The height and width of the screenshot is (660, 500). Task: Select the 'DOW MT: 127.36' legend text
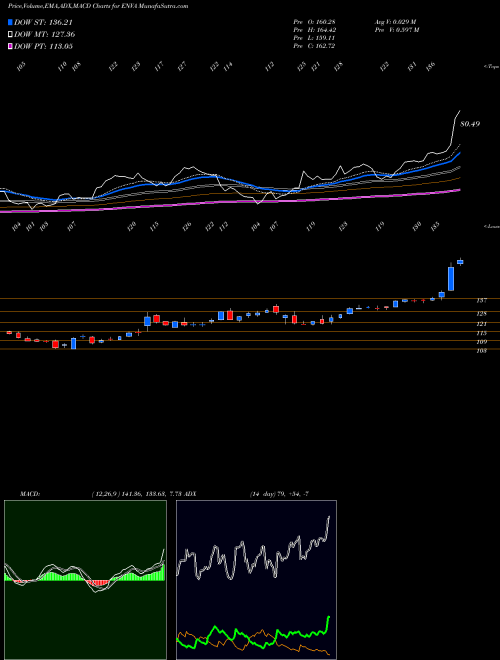tap(45, 35)
